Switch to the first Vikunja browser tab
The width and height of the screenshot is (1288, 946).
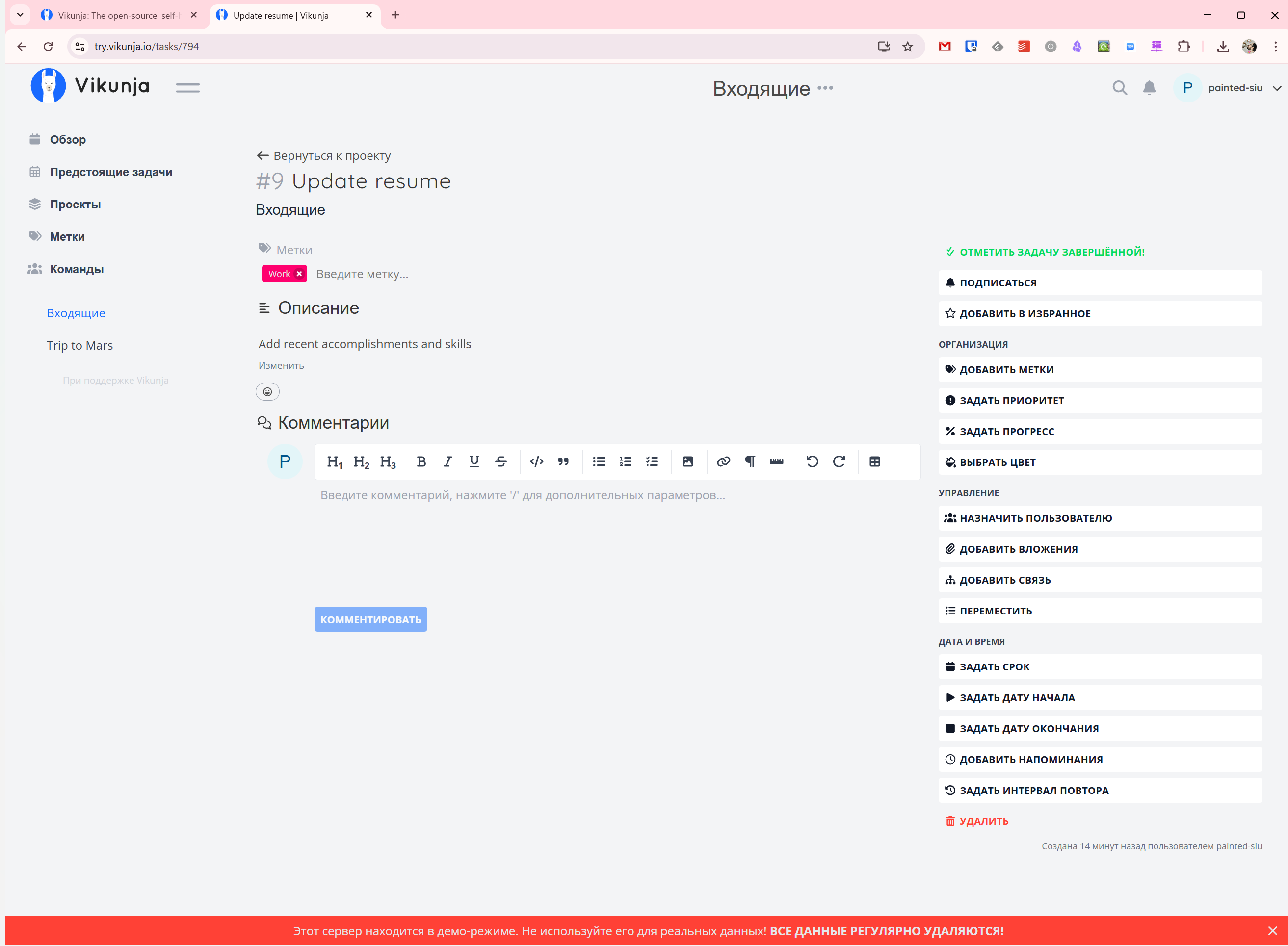coord(117,16)
